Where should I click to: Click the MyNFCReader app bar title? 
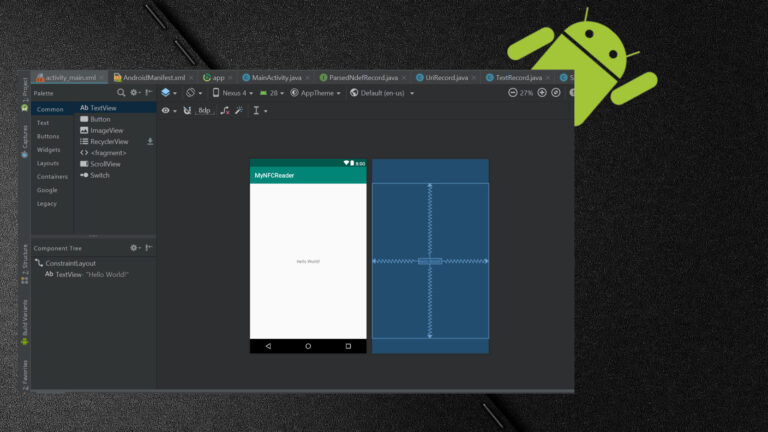click(x=274, y=175)
